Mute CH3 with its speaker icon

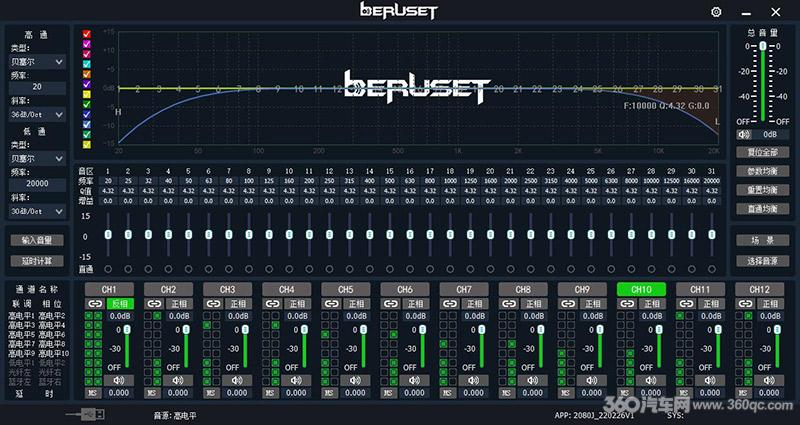click(237, 381)
